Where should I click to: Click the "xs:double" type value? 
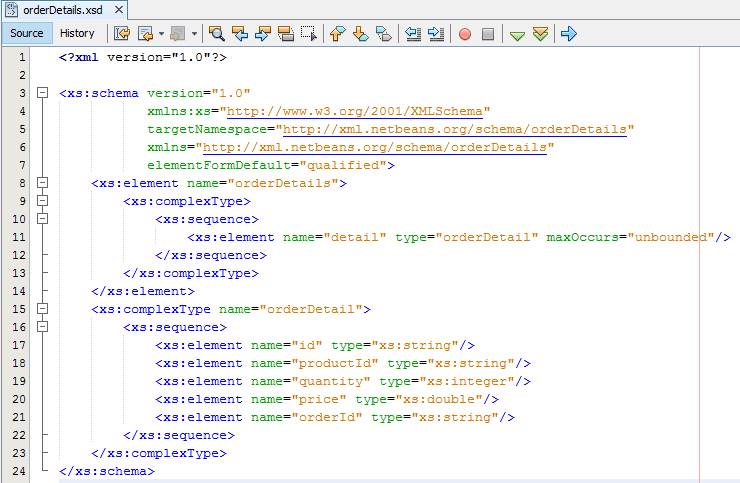(438, 399)
